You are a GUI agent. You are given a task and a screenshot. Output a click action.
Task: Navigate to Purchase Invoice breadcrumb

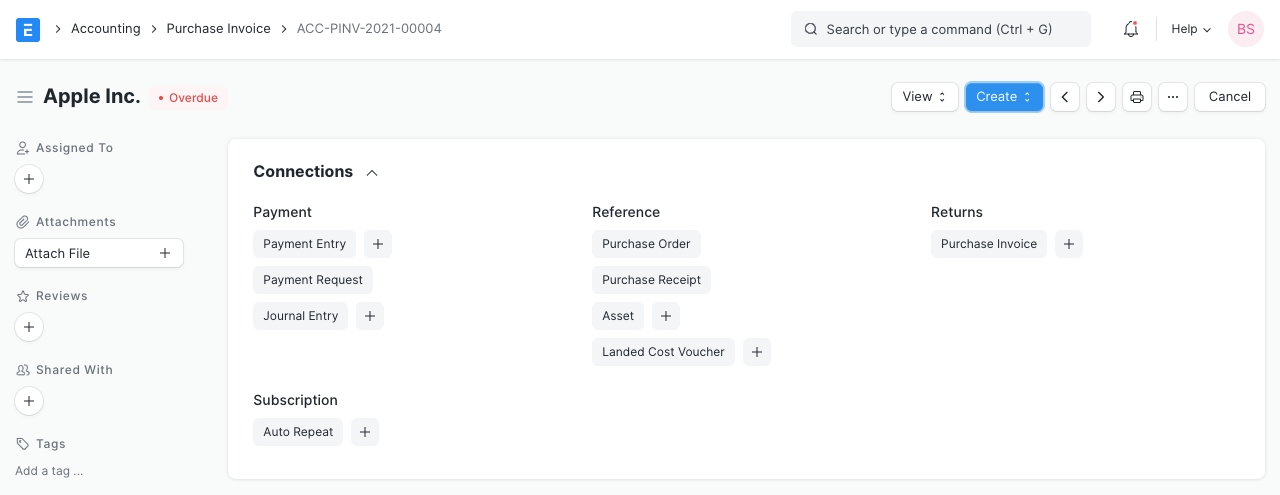(218, 29)
